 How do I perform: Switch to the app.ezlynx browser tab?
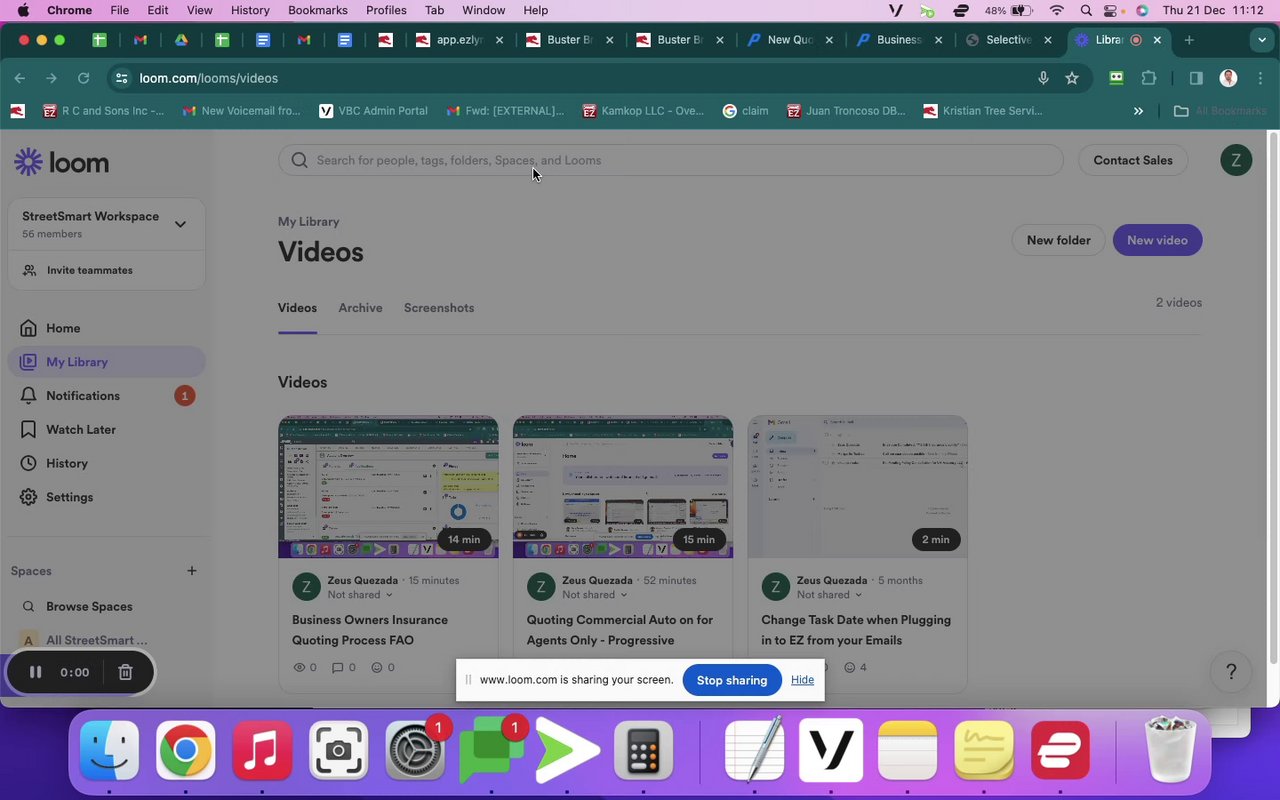click(x=460, y=40)
